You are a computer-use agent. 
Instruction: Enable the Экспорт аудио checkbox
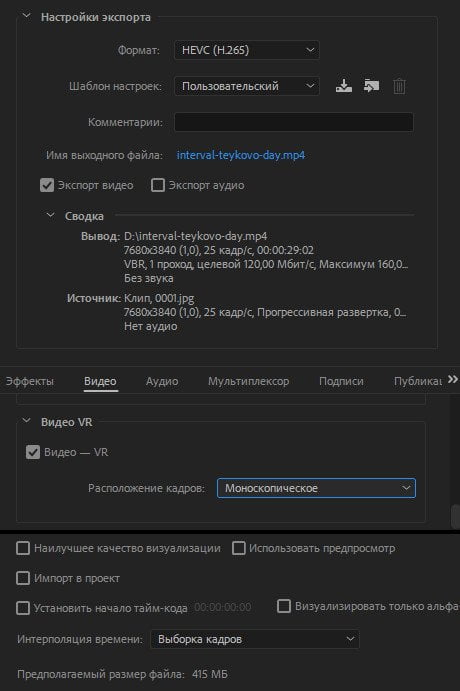click(x=158, y=185)
